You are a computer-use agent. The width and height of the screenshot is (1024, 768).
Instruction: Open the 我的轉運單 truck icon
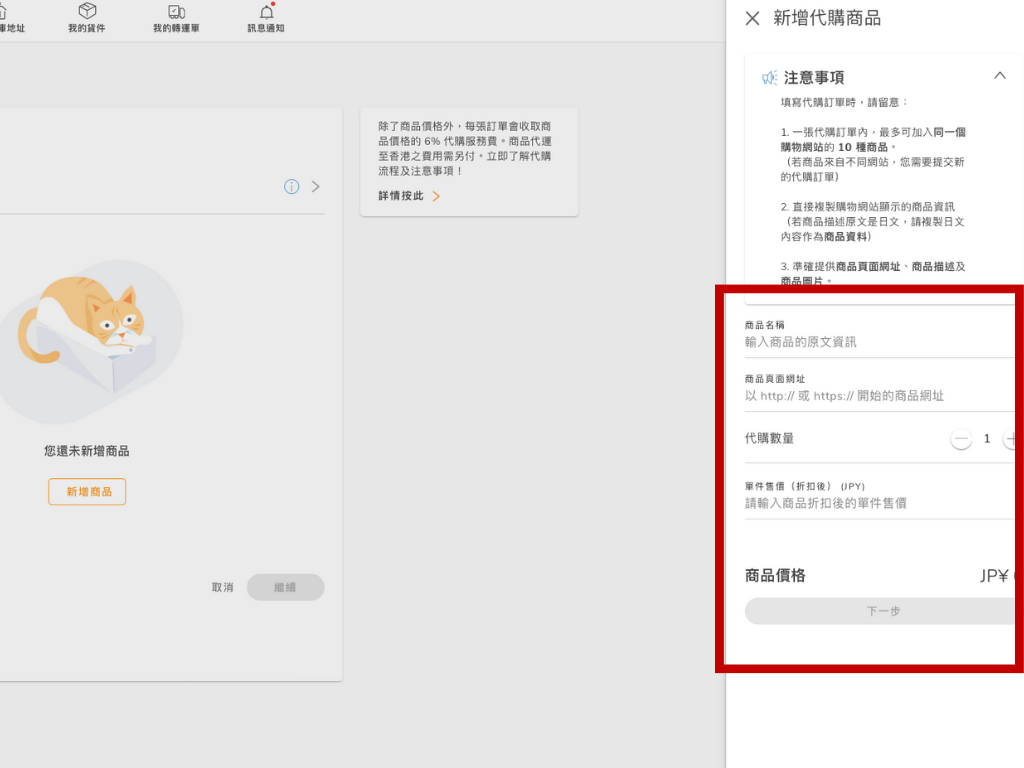click(x=176, y=12)
